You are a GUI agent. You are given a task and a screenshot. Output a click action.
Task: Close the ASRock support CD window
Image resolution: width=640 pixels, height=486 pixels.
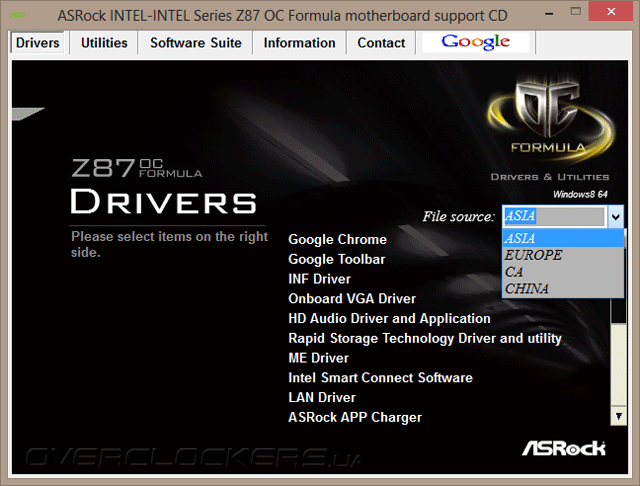point(611,11)
